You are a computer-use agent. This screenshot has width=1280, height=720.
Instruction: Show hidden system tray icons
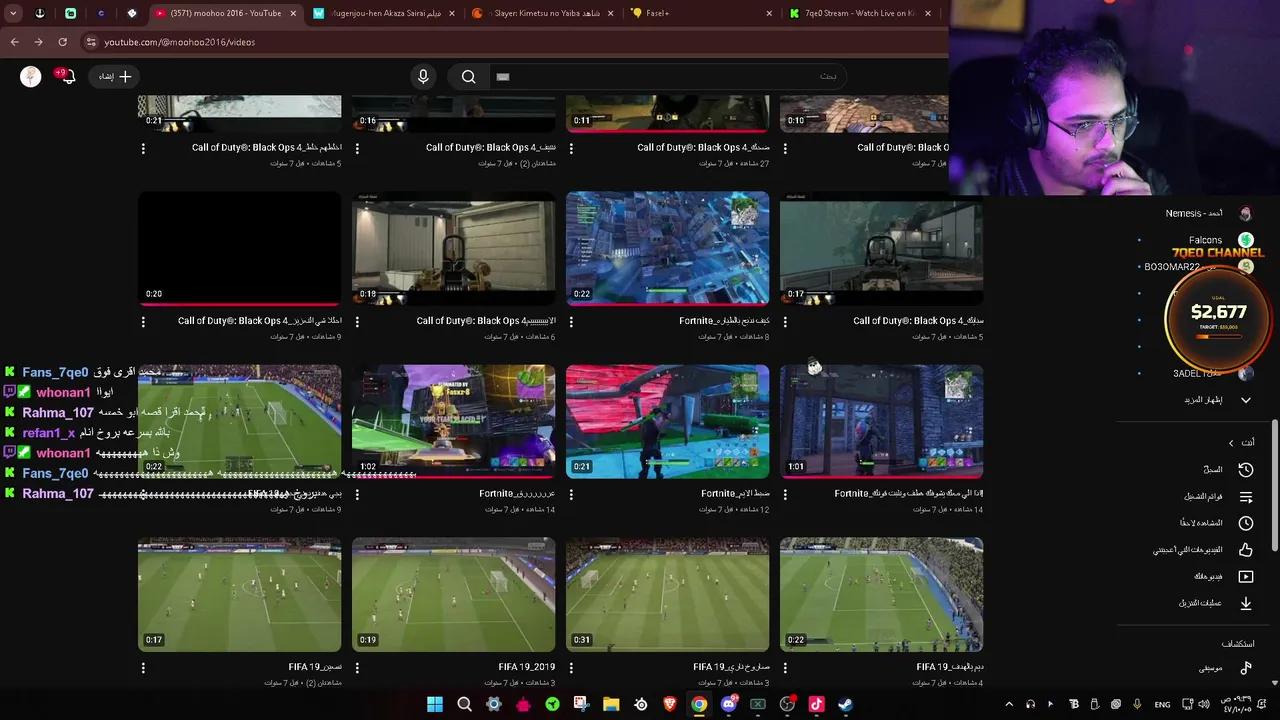pos(1009,704)
